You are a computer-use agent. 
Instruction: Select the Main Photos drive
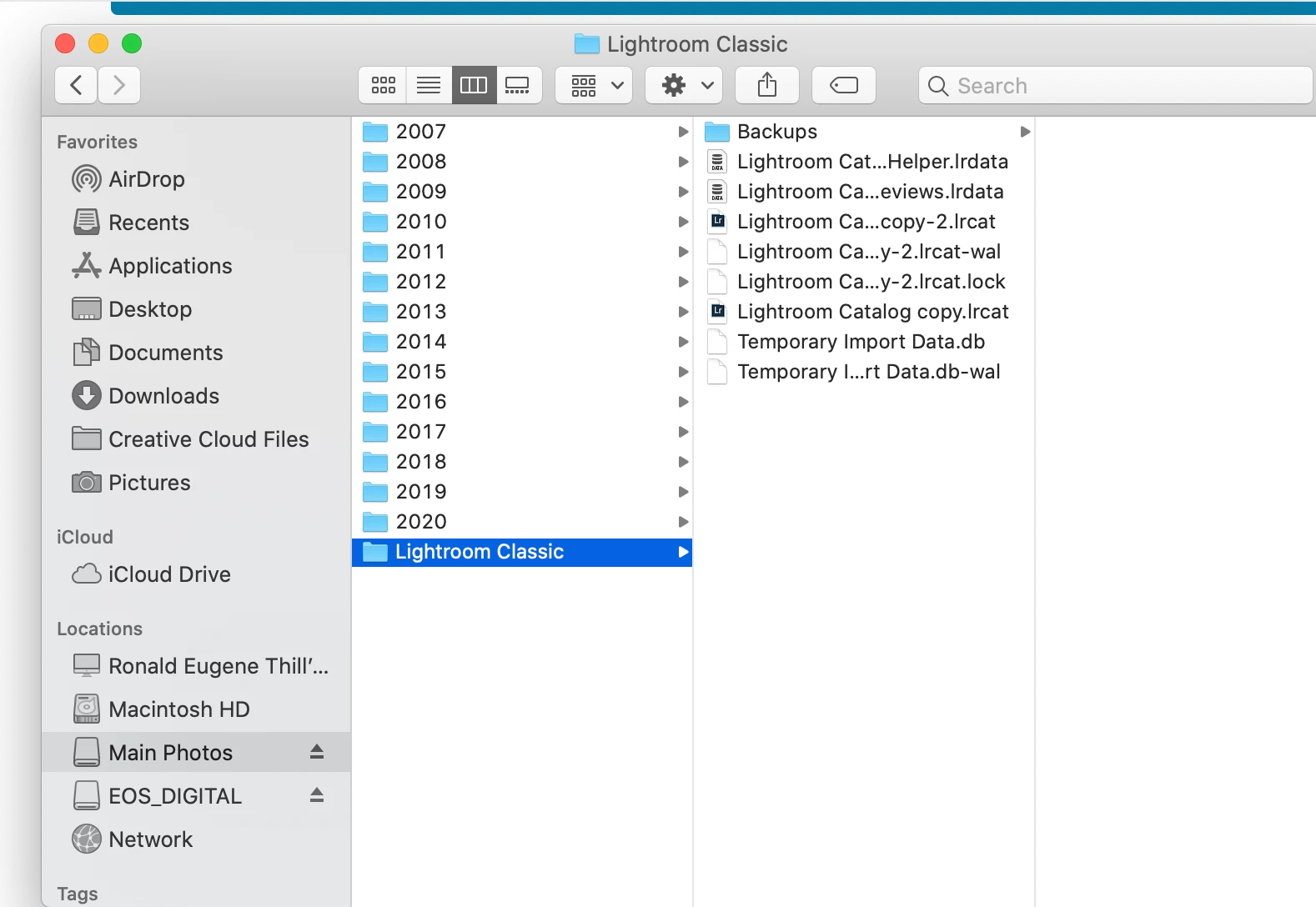[196, 752]
